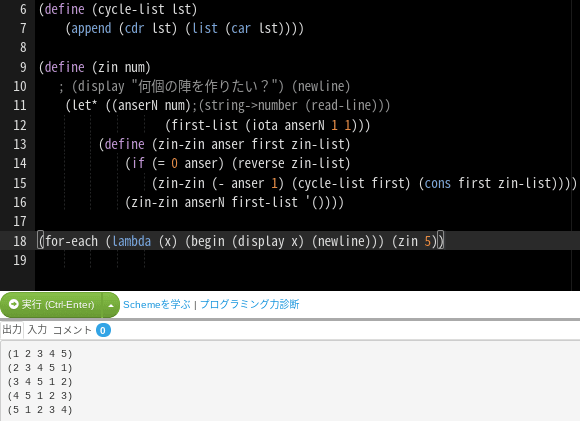Switch to the コメント tab
The width and height of the screenshot is (580, 421).
tap(72, 330)
